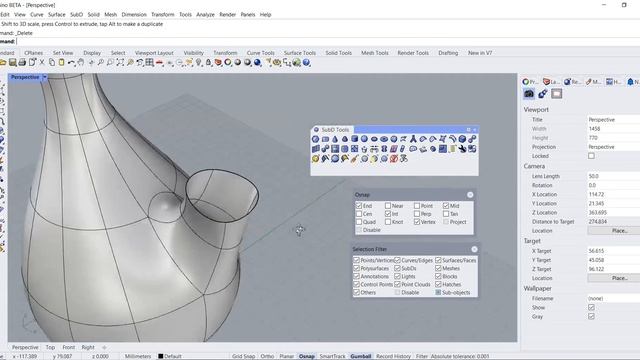Click the Lens Length value field

[613, 176]
